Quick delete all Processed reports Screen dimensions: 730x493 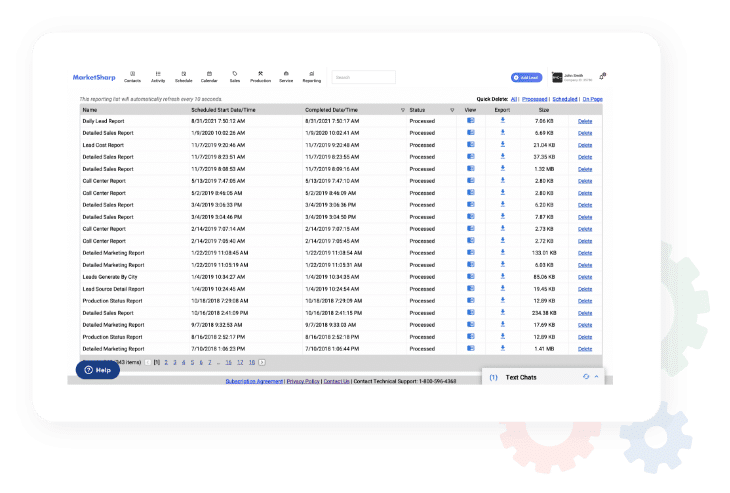pyautogui.click(x=534, y=99)
